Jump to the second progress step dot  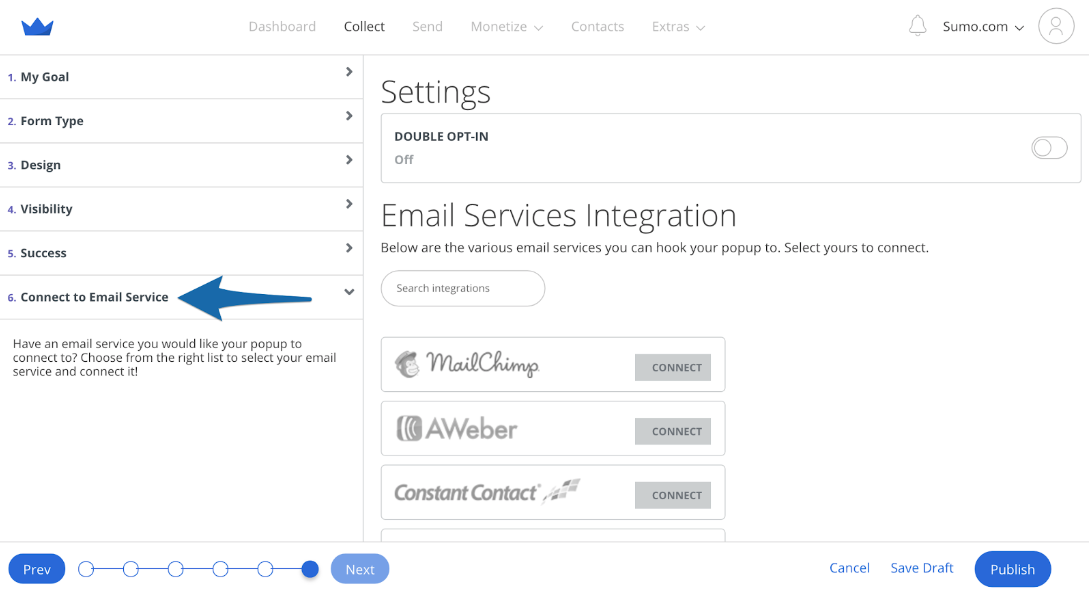131,570
